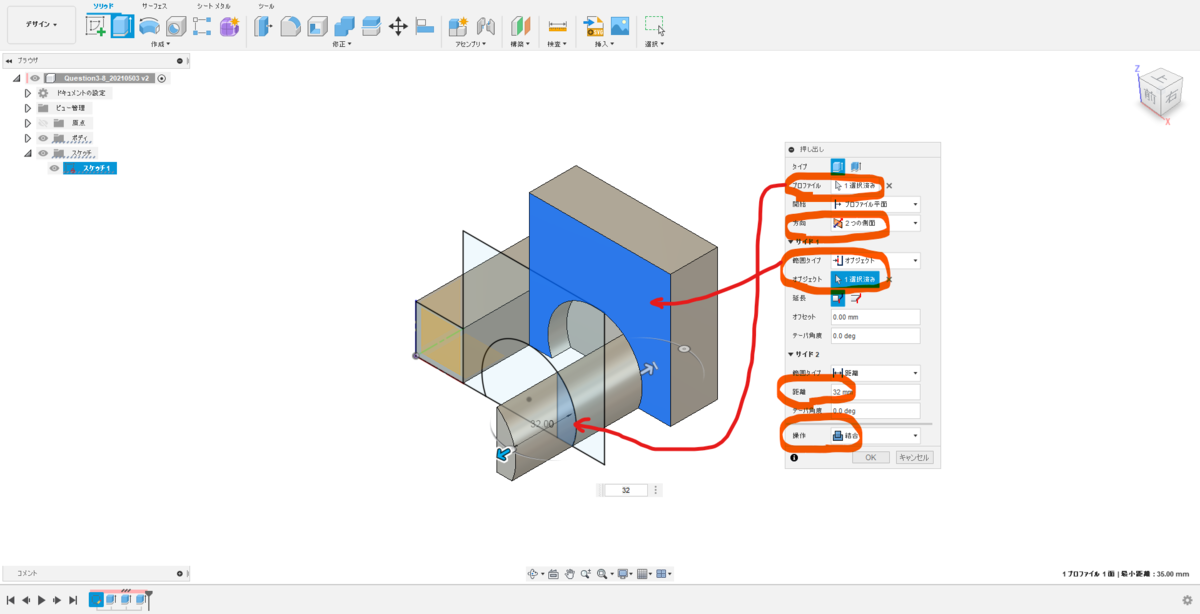Select the Insert Canvas image icon
This screenshot has height=614, width=1200.
tap(620, 26)
